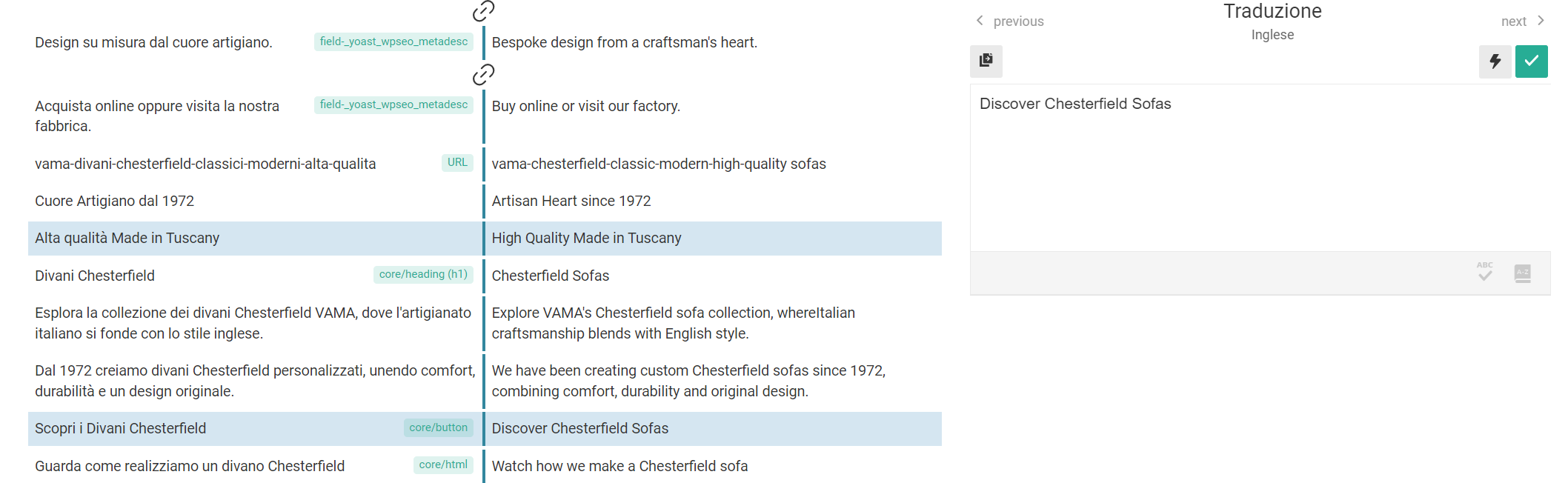Open the A-Z glossary icon
This screenshot has width=1568, height=483.
(x=1522, y=273)
